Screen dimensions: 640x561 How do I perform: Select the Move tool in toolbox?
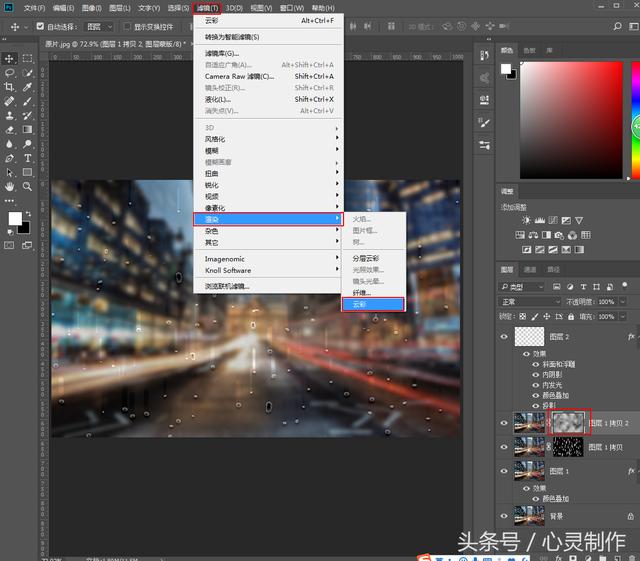tap(9, 59)
